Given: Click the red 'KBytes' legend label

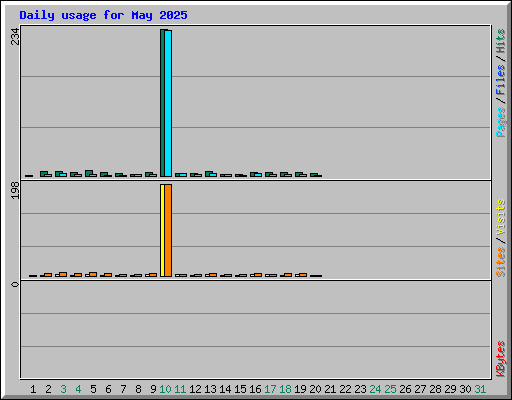Looking at the screenshot, I should [501, 359].
